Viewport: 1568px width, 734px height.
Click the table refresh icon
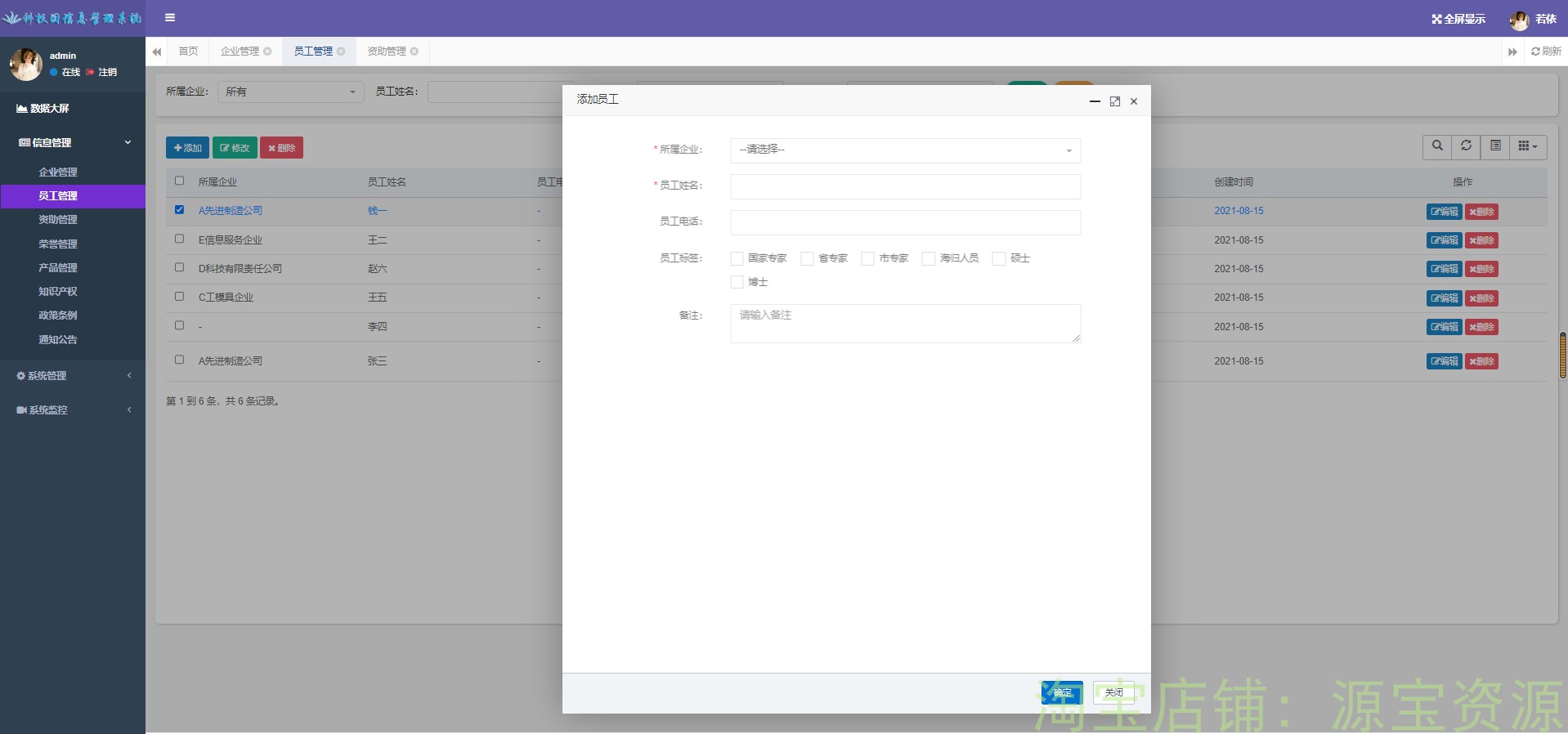click(x=1466, y=146)
